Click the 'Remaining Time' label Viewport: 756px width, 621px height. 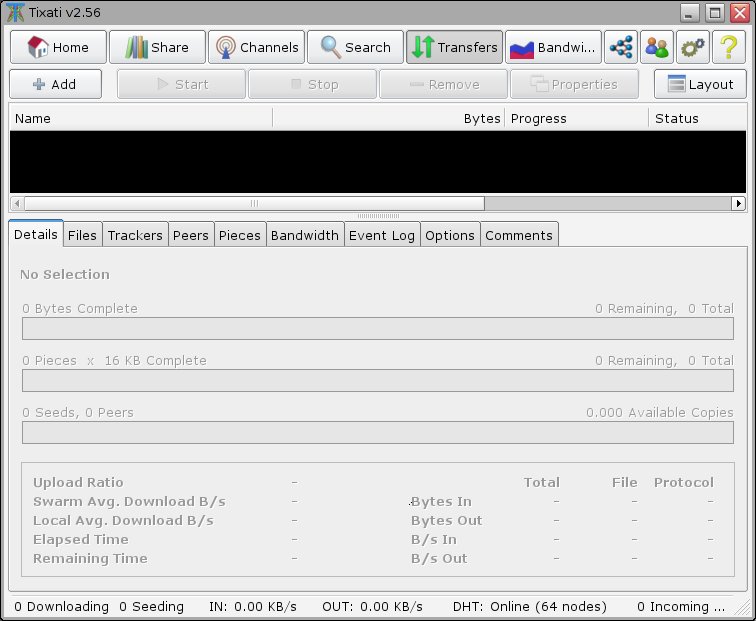[x=90, y=558]
